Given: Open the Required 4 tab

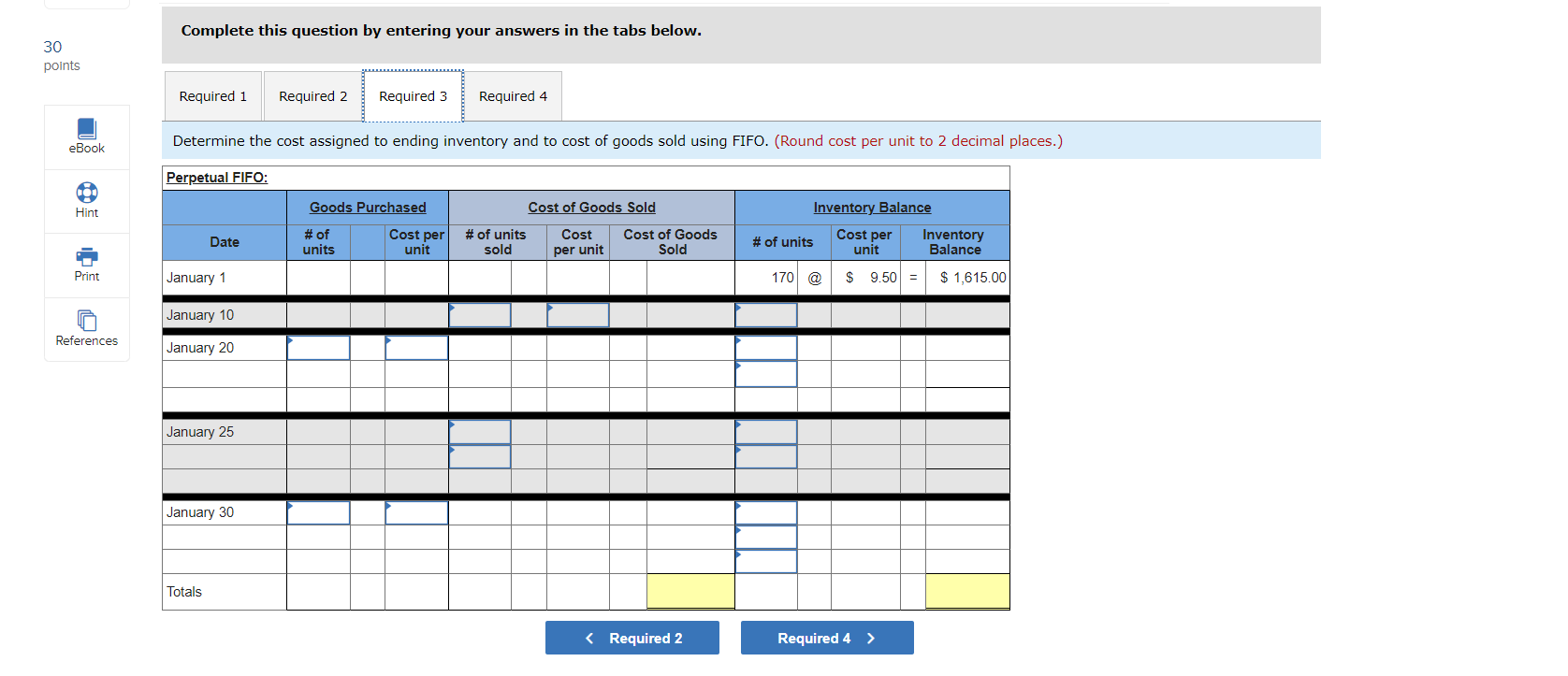Looking at the screenshot, I should pos(514,96).
